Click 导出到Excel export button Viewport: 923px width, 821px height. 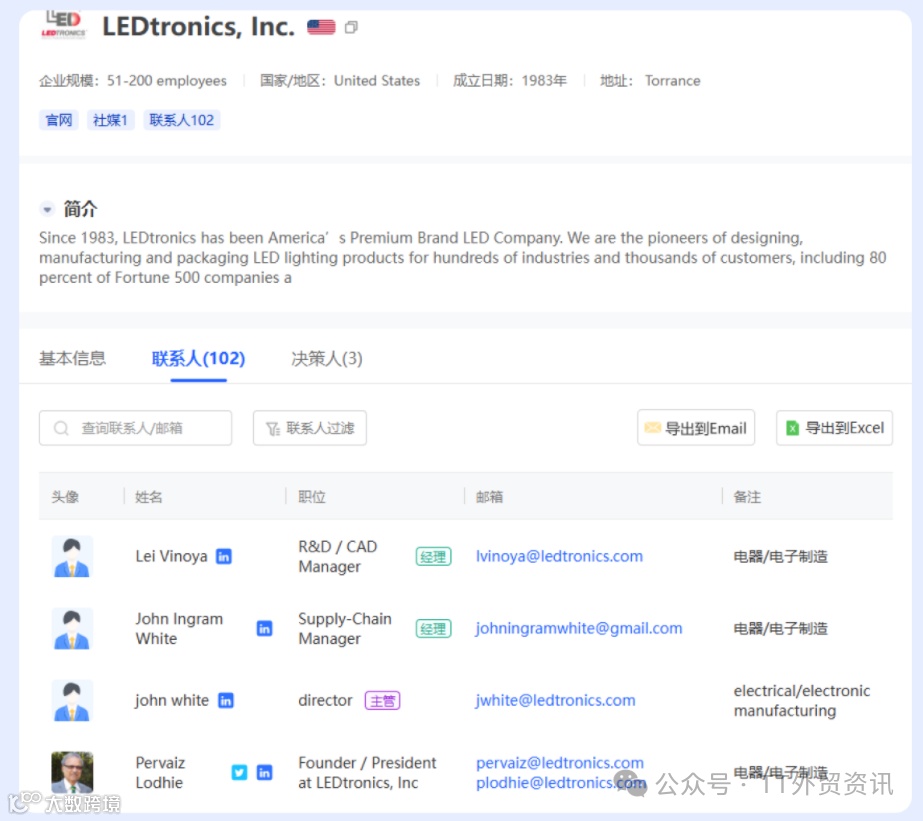coord(834,428)
